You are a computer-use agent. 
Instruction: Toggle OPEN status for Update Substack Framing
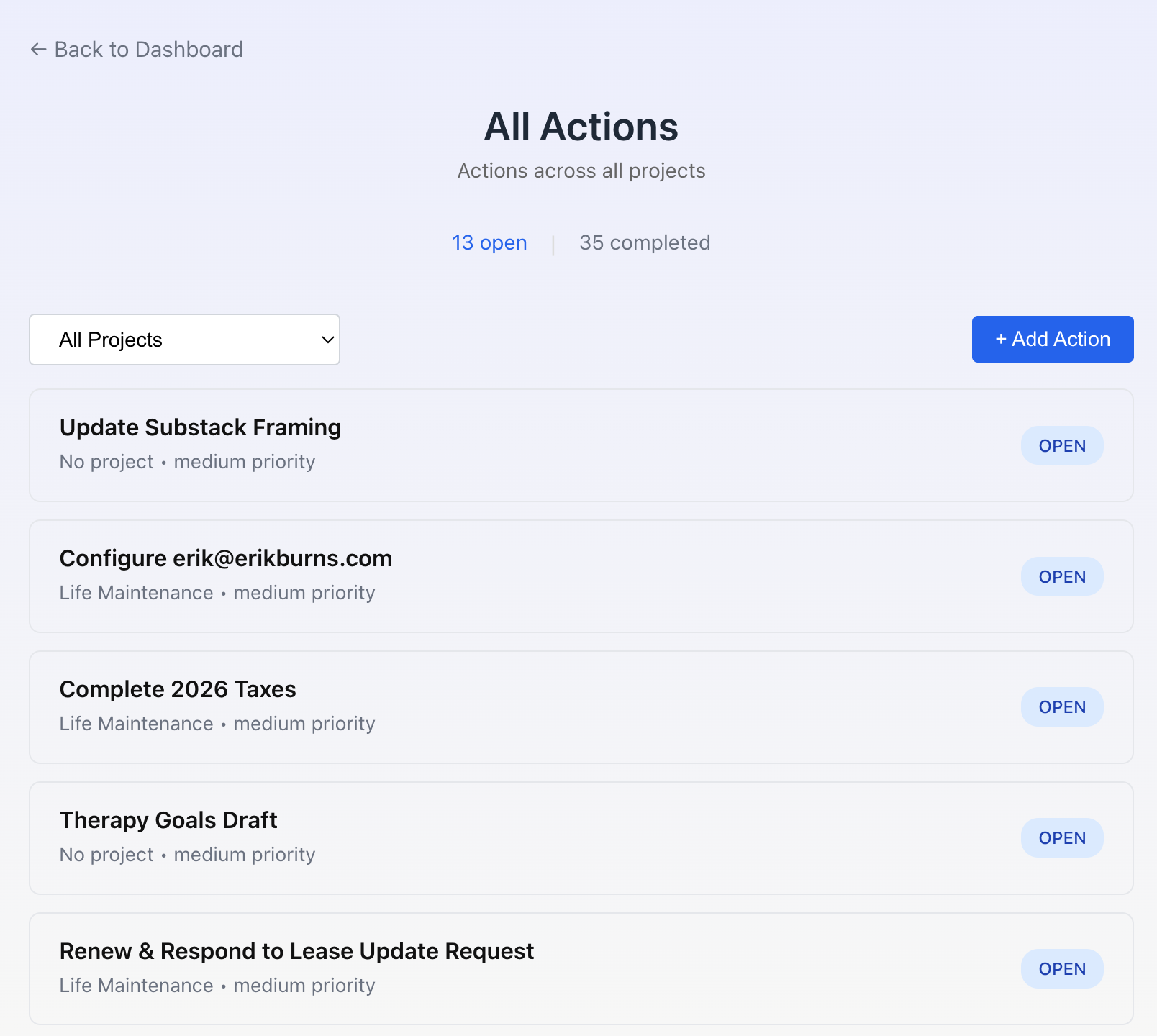[1061, 446]
